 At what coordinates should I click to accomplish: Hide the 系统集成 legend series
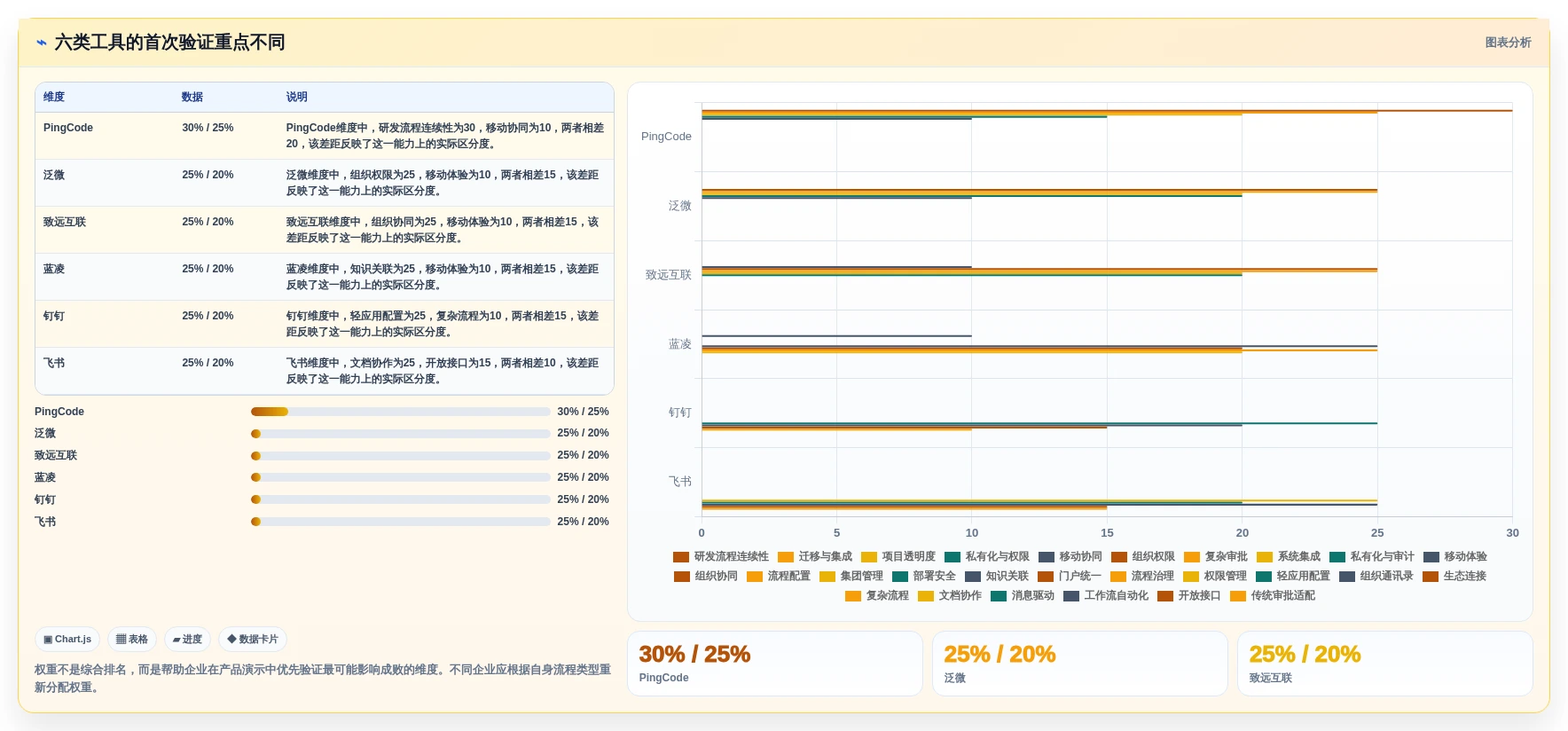pos(1289,556)
